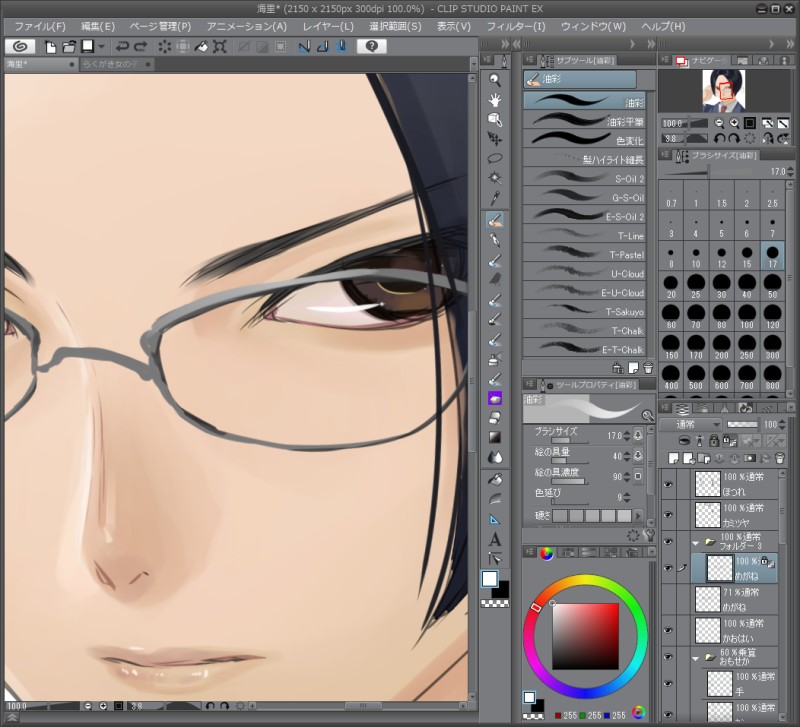This screenshot has width=800, height=727.
Task: Hide the おもせか folder
Action: 668,657
